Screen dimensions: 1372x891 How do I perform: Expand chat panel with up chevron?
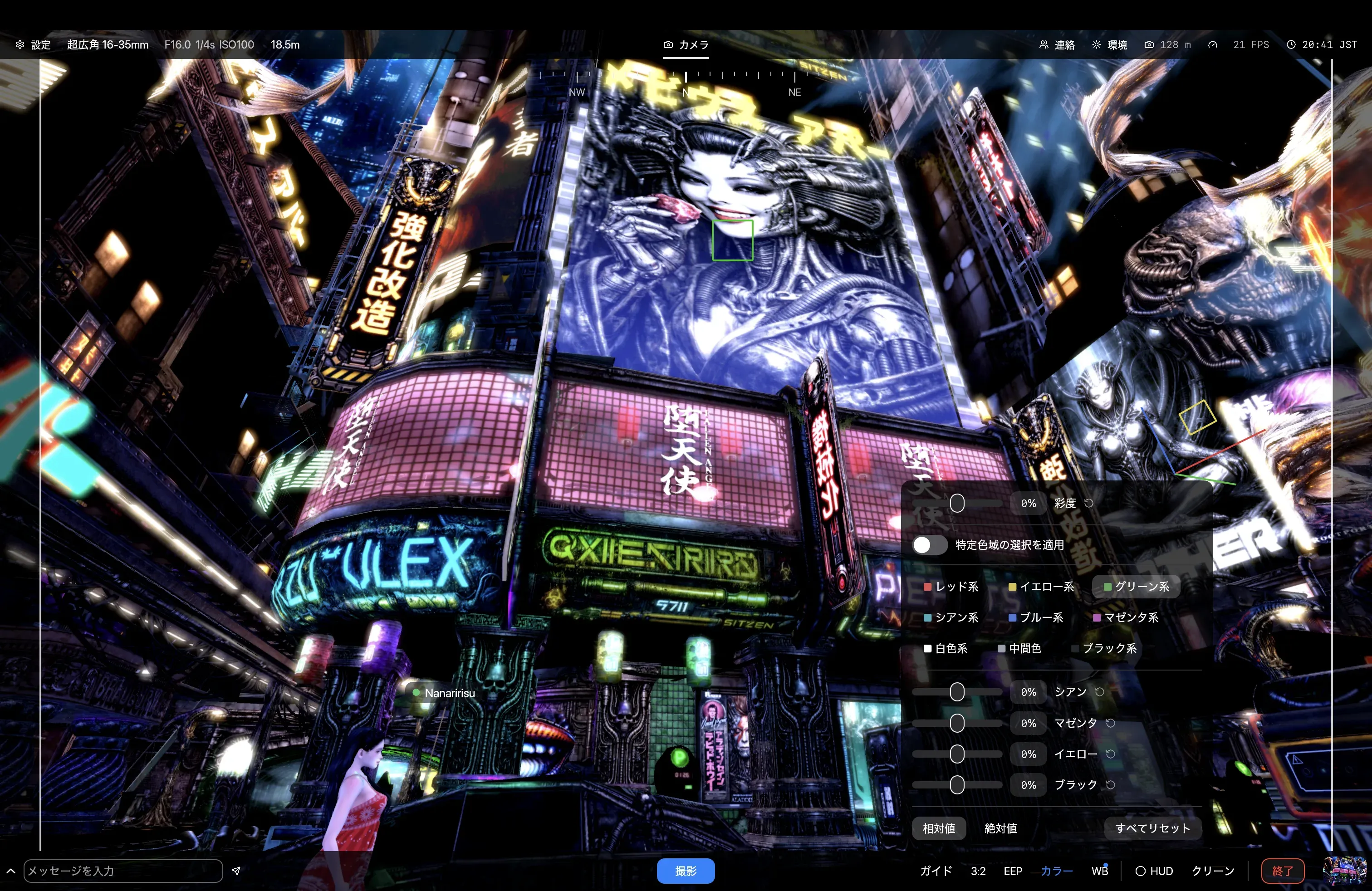pyautogui.click(x=10, y=871)
